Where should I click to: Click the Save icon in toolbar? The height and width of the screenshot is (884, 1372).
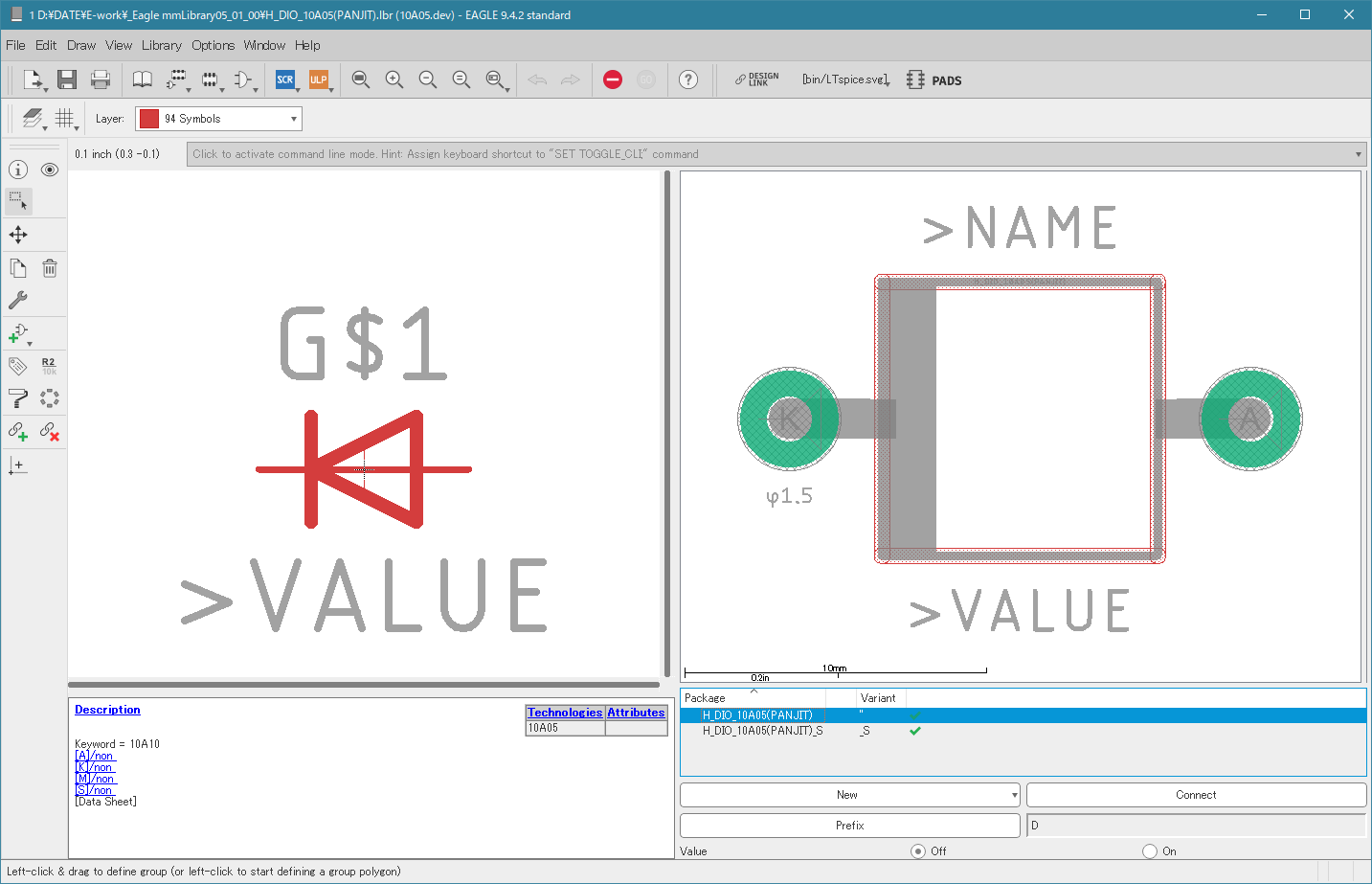66,79
